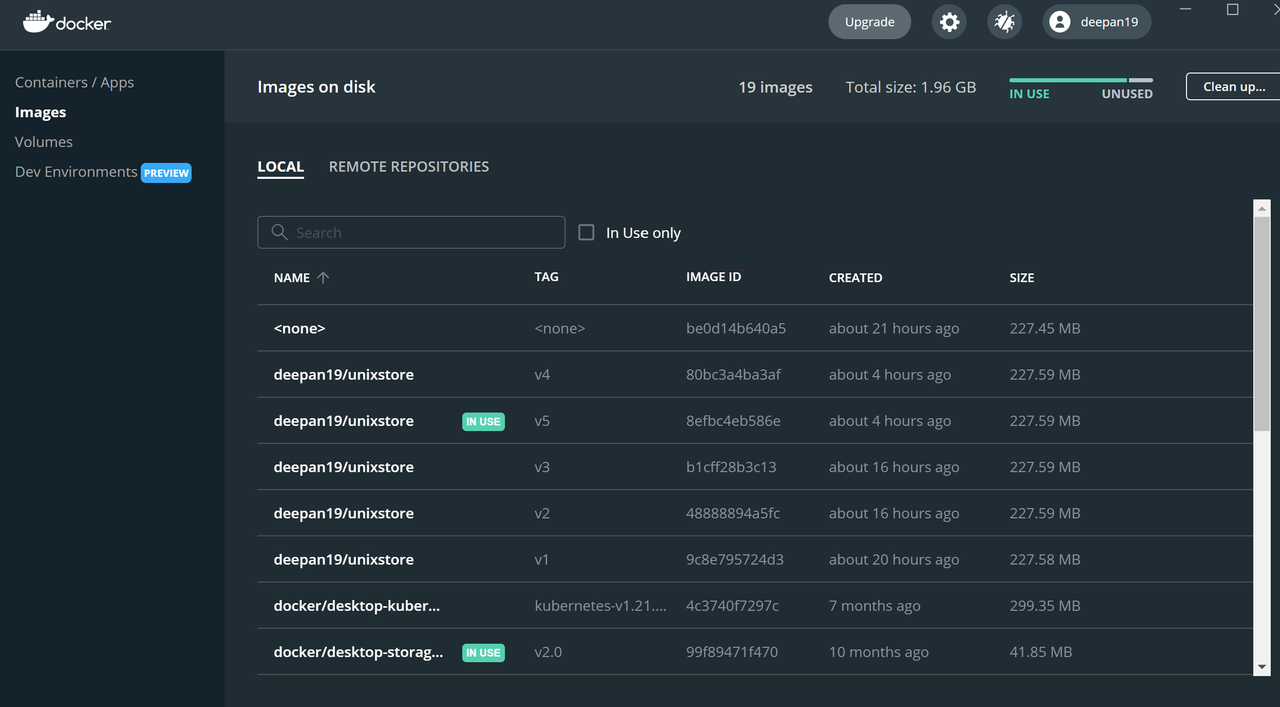Enable the In Use only checkbox
This screenshot has height=707, width=1280.
(586, 232)
